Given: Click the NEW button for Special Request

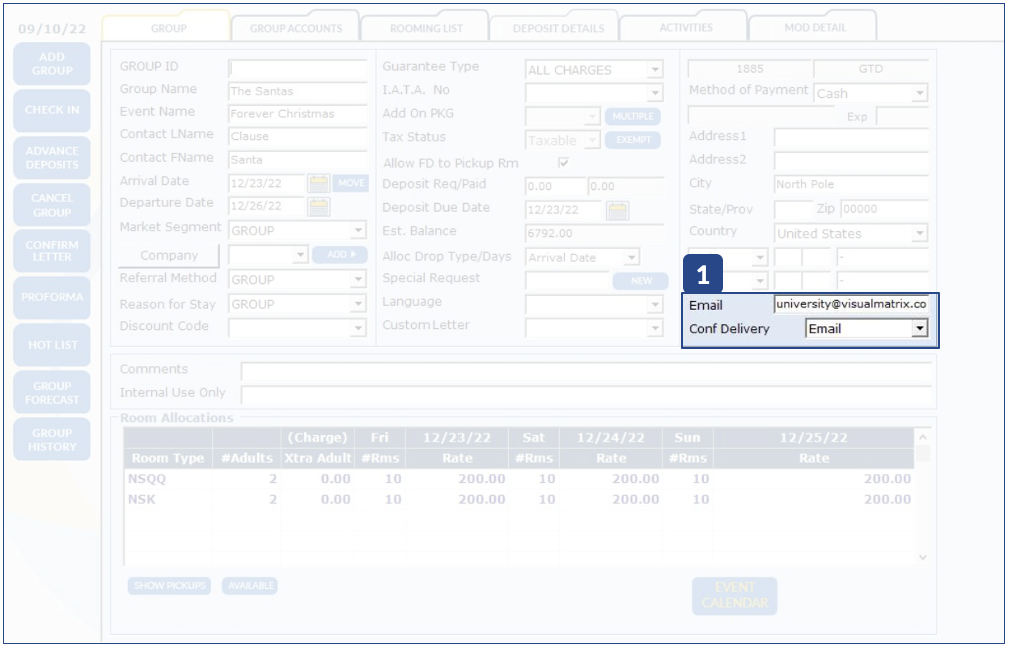Looking at the screenshot, I should pyautogui.click(x=640, y=281).
